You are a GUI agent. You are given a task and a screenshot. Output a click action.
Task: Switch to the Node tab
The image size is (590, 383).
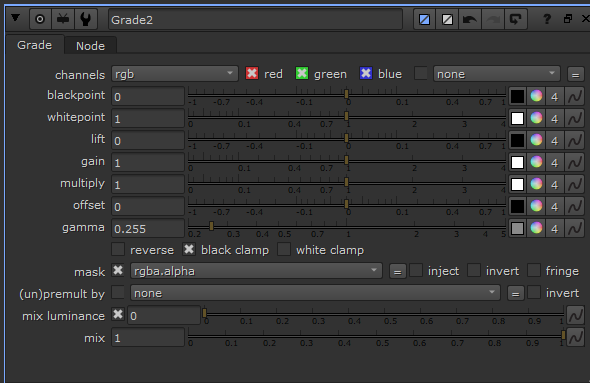(90, 46)
